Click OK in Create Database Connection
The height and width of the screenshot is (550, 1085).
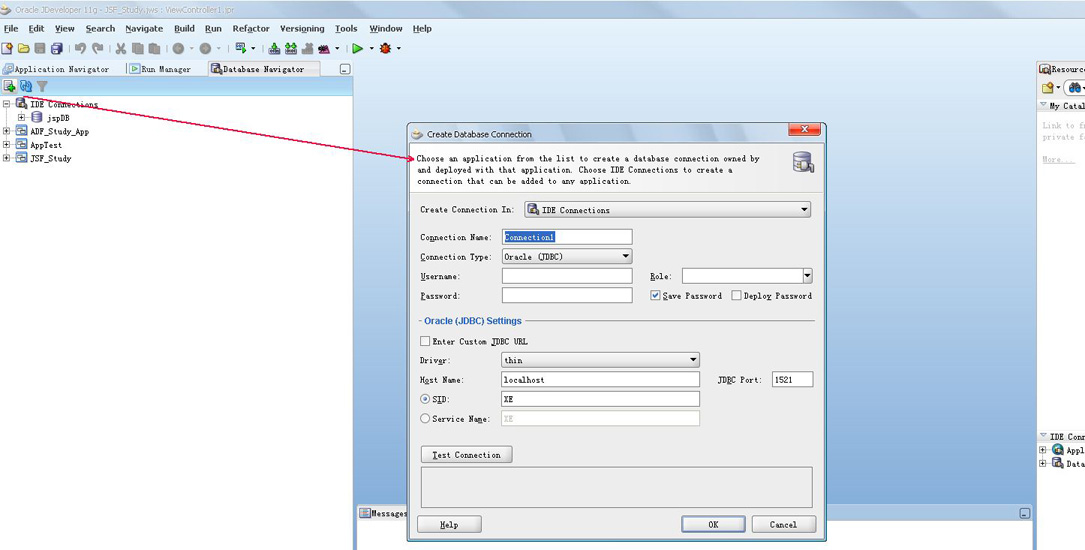click(x=713, y=524)
